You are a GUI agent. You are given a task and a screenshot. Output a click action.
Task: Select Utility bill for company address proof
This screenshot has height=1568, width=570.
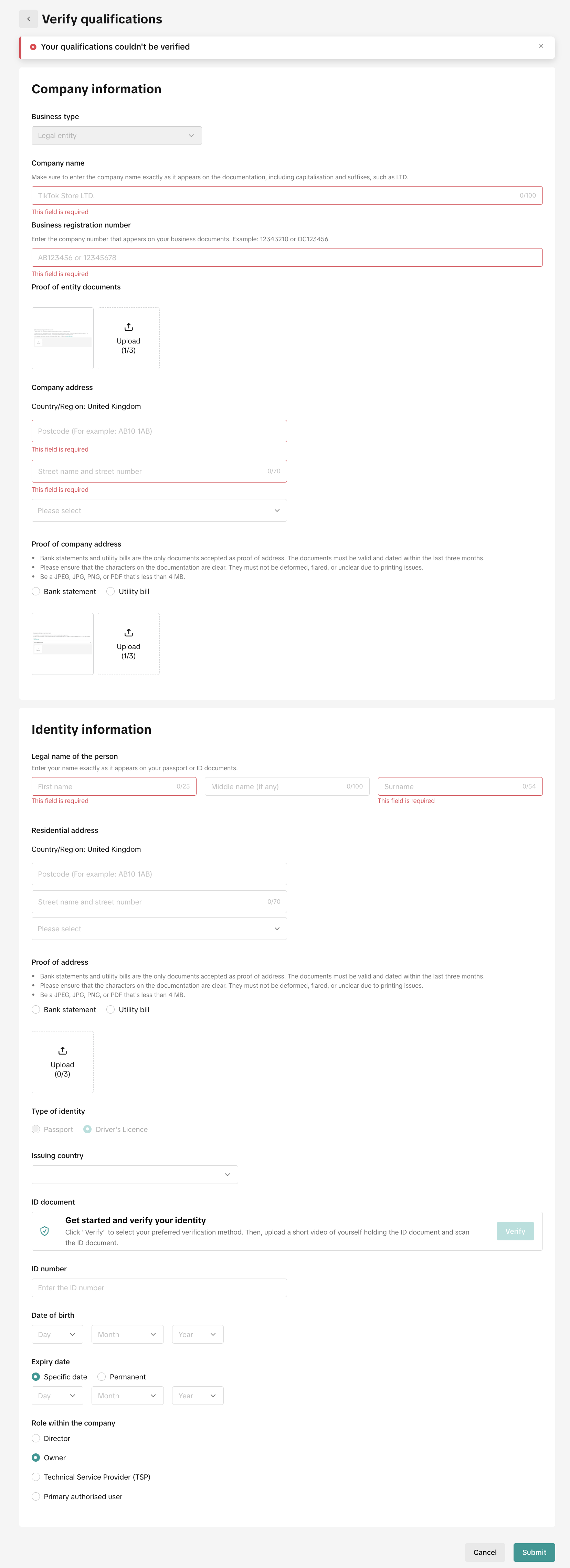(128, 592)
